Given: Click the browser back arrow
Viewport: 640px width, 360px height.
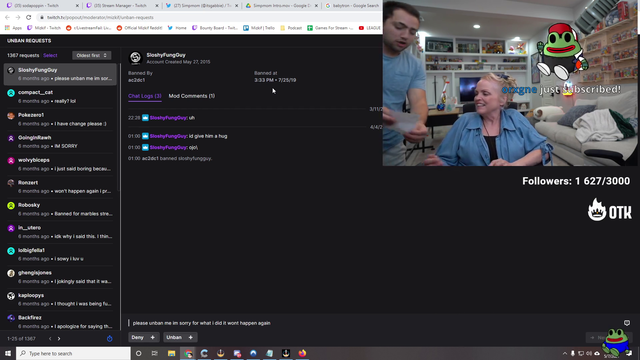Looking at the screenshot, I should 7,17.
